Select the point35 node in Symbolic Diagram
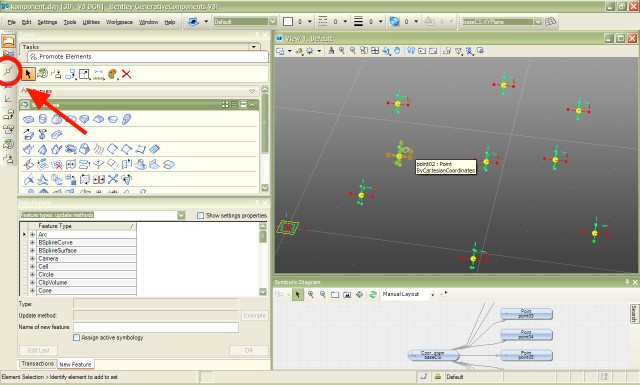This screenshot has height=385, width=640. (x=527, y=355)
